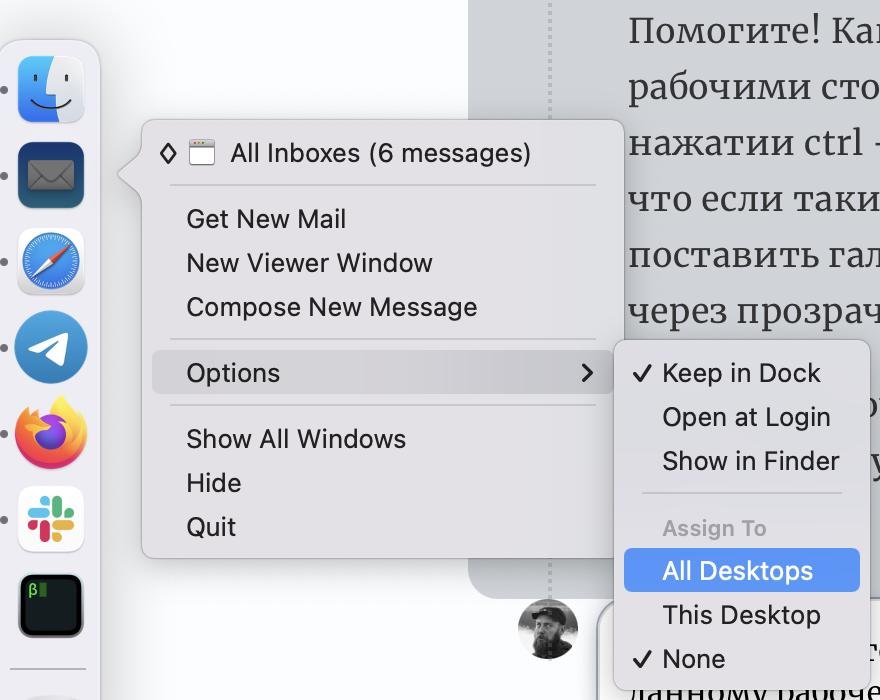
Task: Open Finder from the Dock
Action: click(x=50, y=88)
